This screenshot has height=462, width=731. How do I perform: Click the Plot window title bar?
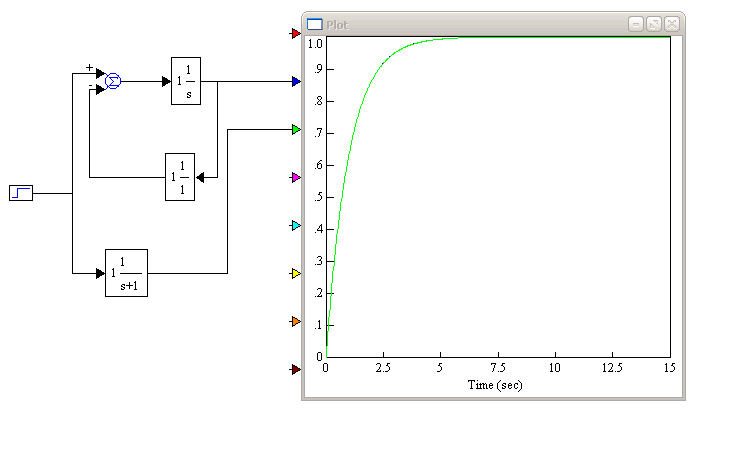click(493, 24)
